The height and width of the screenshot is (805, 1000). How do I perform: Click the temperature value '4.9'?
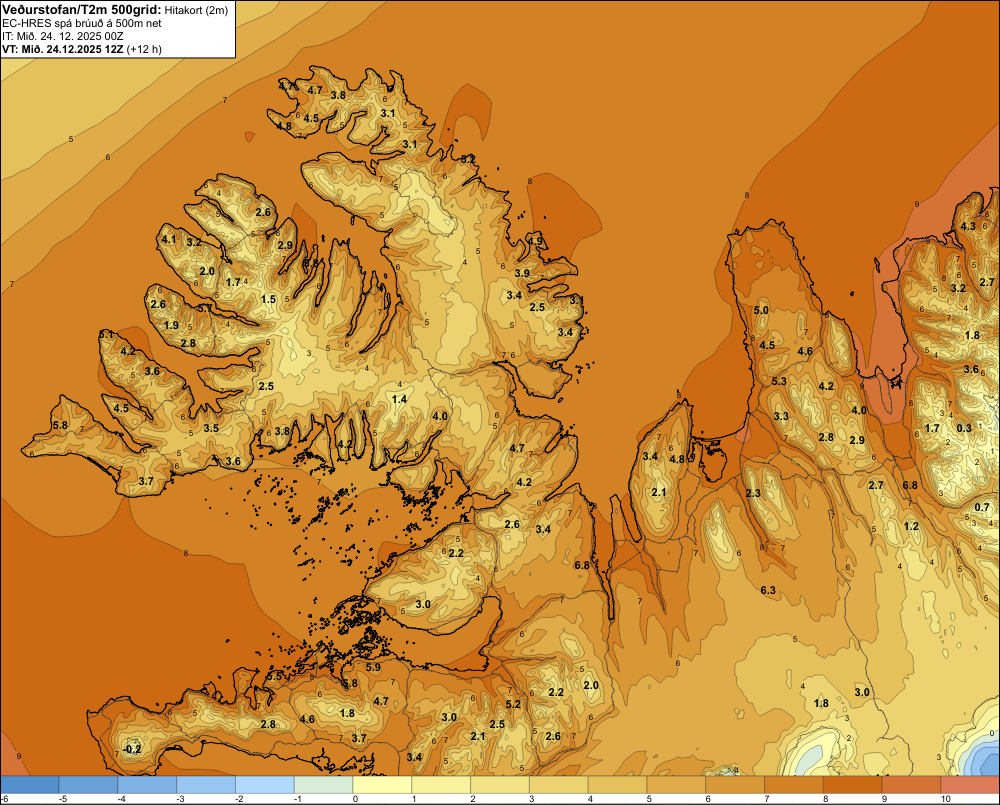click(x=535, y=241)
